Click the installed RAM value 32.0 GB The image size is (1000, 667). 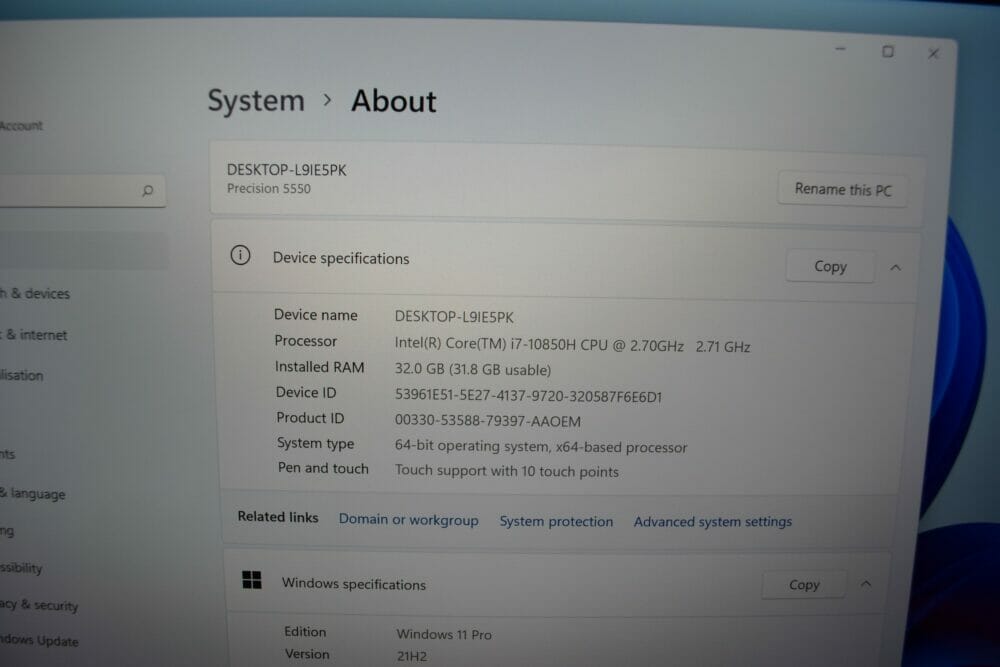point(473,370)
